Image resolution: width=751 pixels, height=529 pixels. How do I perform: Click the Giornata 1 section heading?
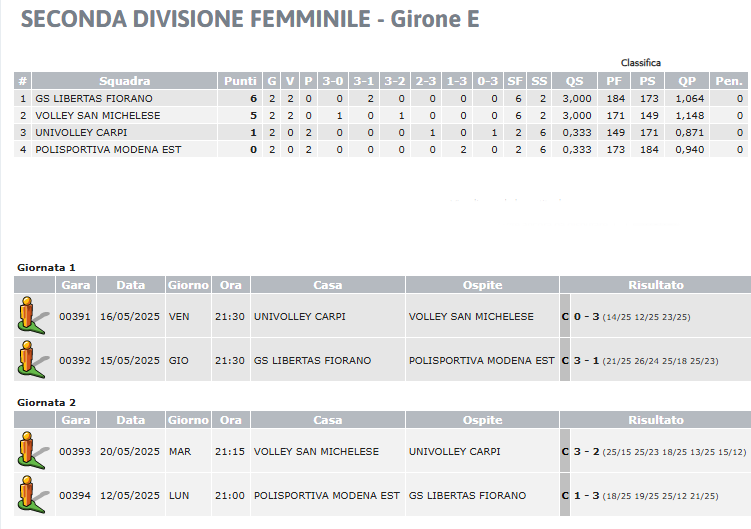(x=46, y=267)
